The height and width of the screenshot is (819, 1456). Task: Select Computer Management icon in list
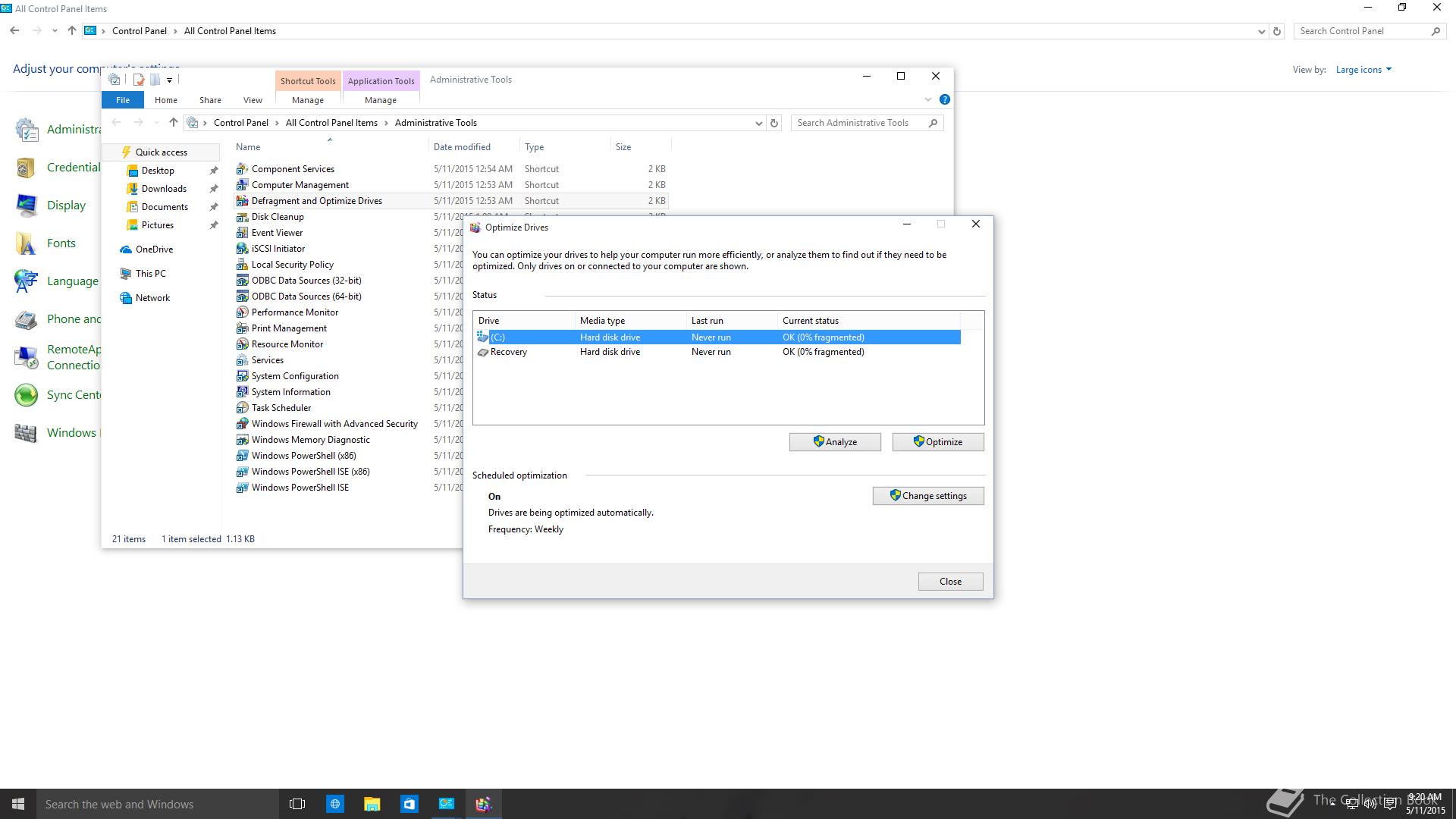pos(242,185)
